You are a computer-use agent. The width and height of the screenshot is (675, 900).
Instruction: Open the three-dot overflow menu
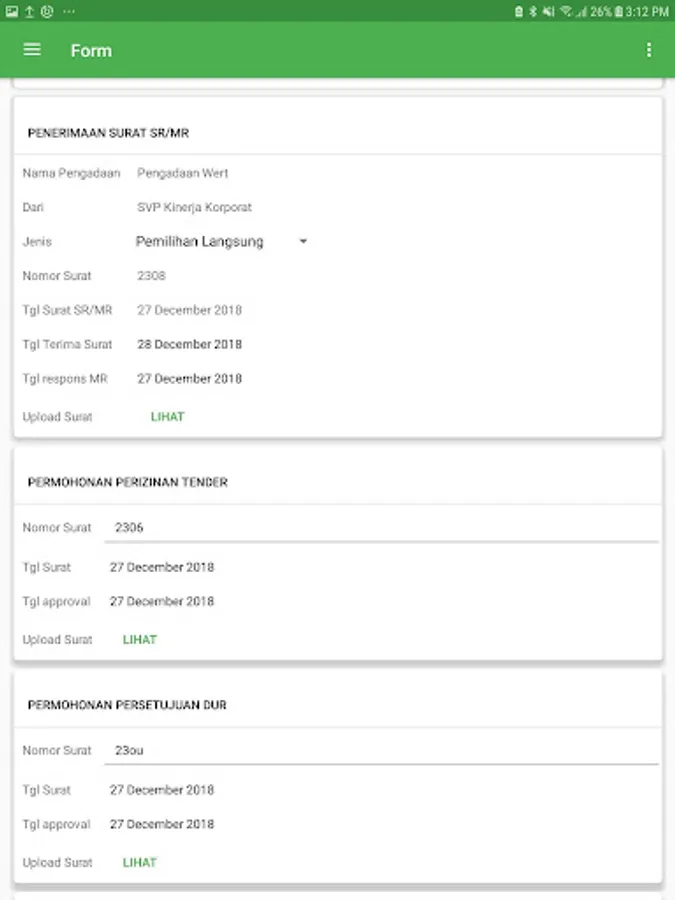click(x=648, y=50)
